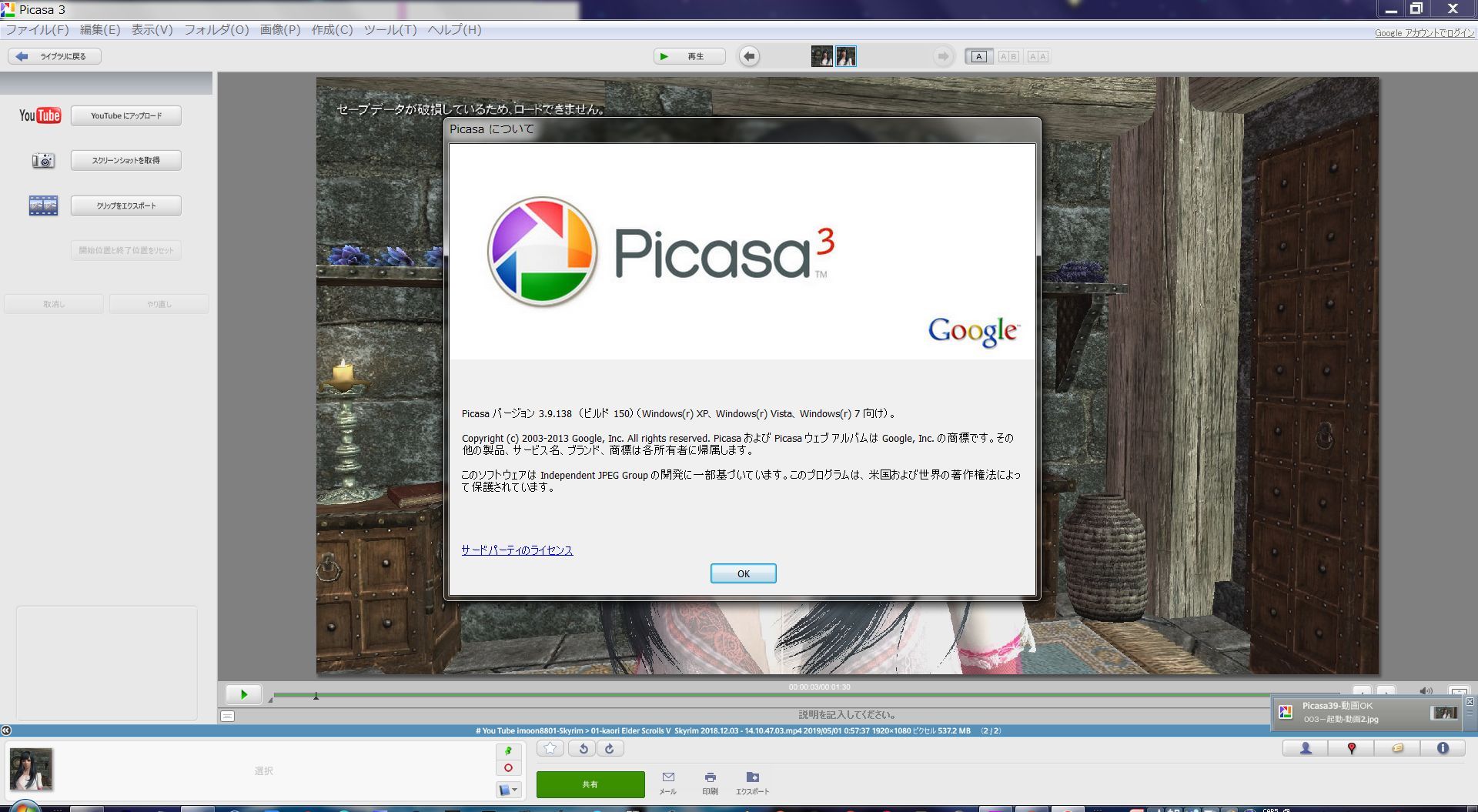
Task: Click the camera screenshot icon
Action: [43, 160]
